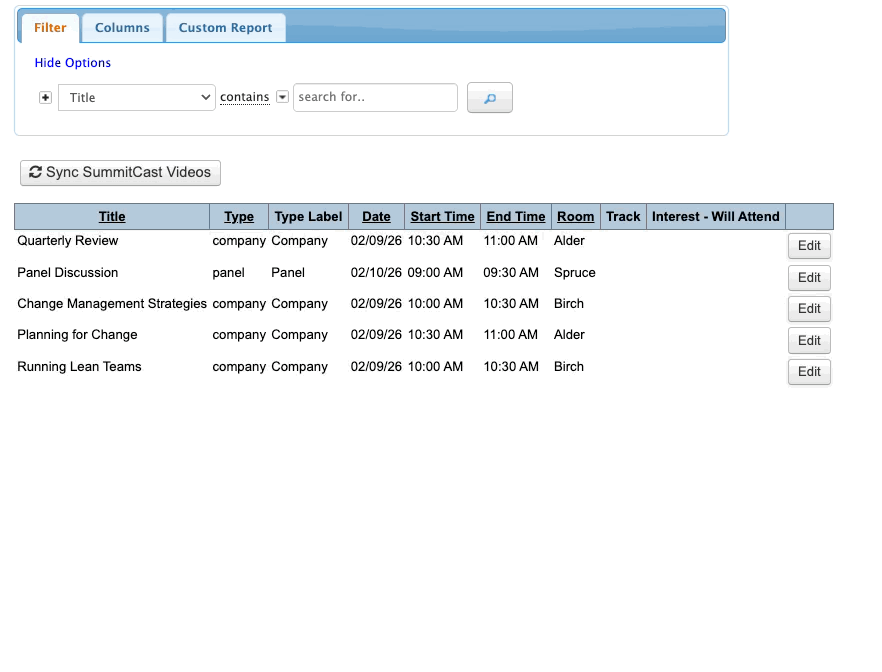Image resolution: width=882 pixels, height=672 pixels.
Task: Open the Custom Report tab
Action: [225, 28]
